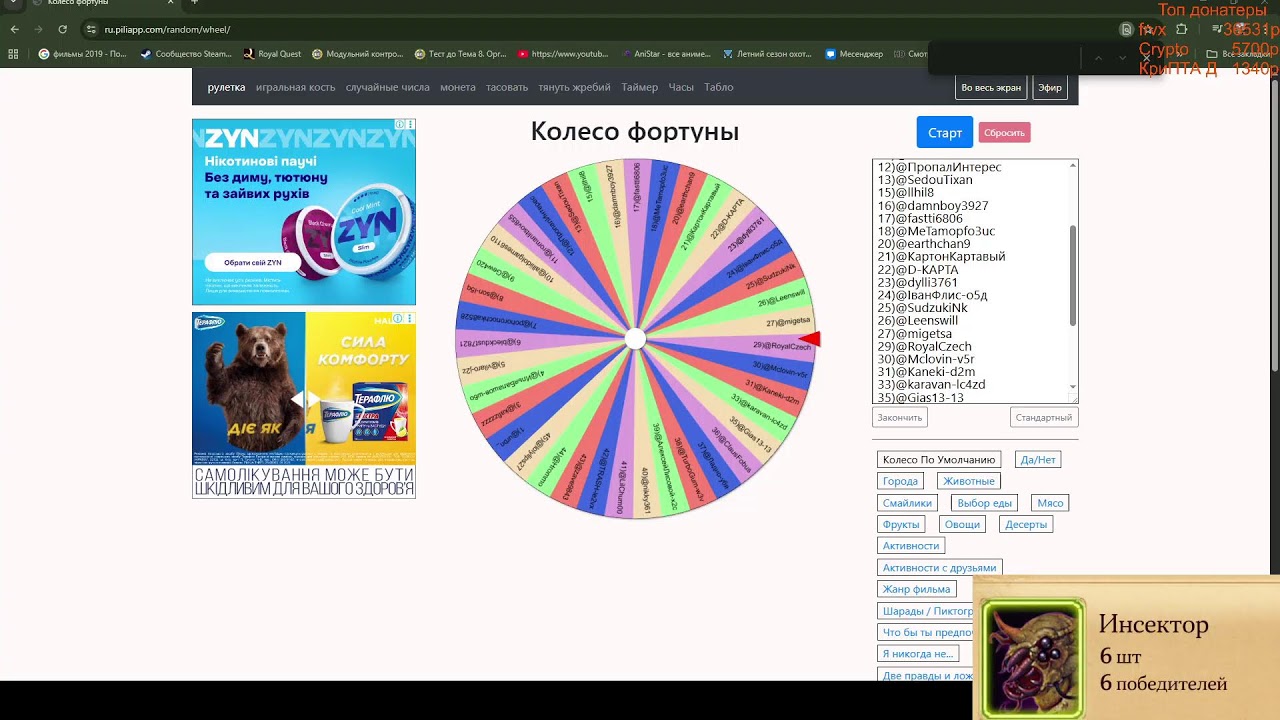Open the 'фильмы 2019' bookmark
1280x720 pixels.
click(83, 54)
